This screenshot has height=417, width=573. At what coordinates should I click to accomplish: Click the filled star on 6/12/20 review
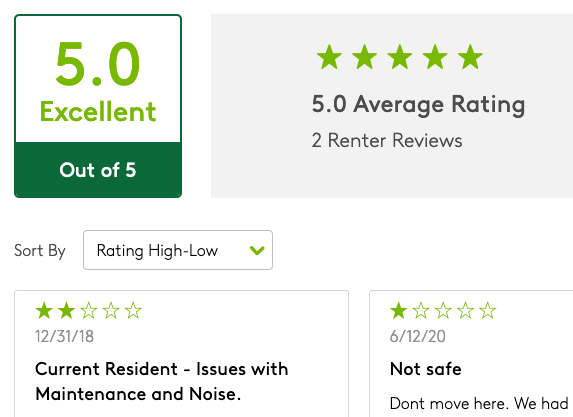click(399, 311)
